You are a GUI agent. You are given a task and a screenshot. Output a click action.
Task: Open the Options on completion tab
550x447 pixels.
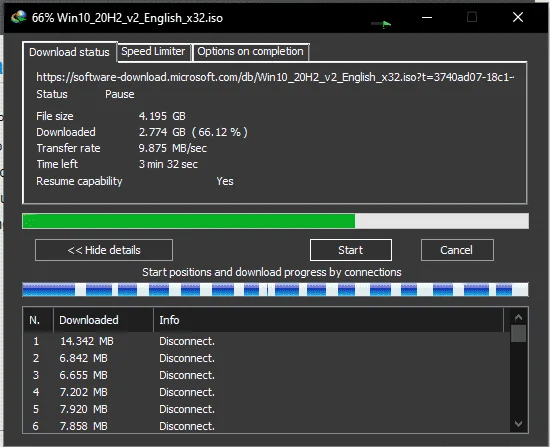click(250, 52)
